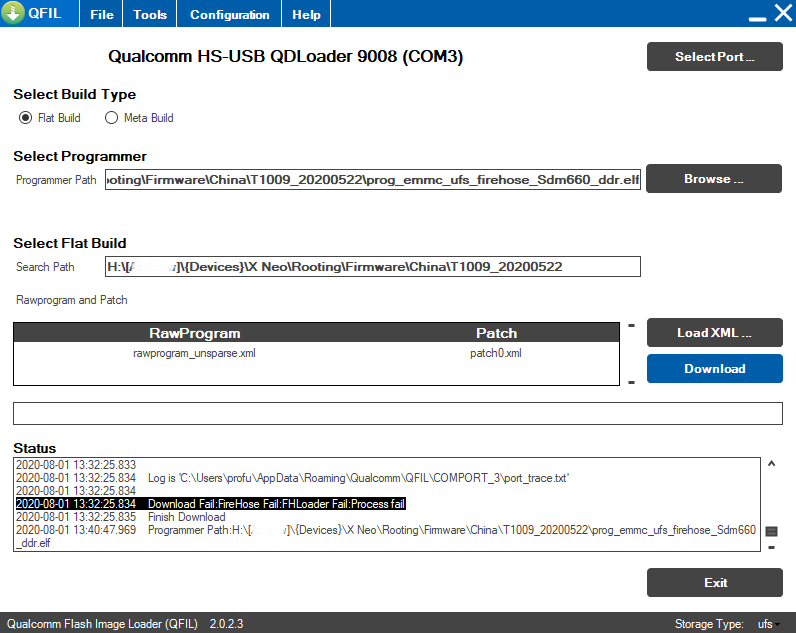Click the Select Port button
The image size is (796, 633).
pos(714,57)
